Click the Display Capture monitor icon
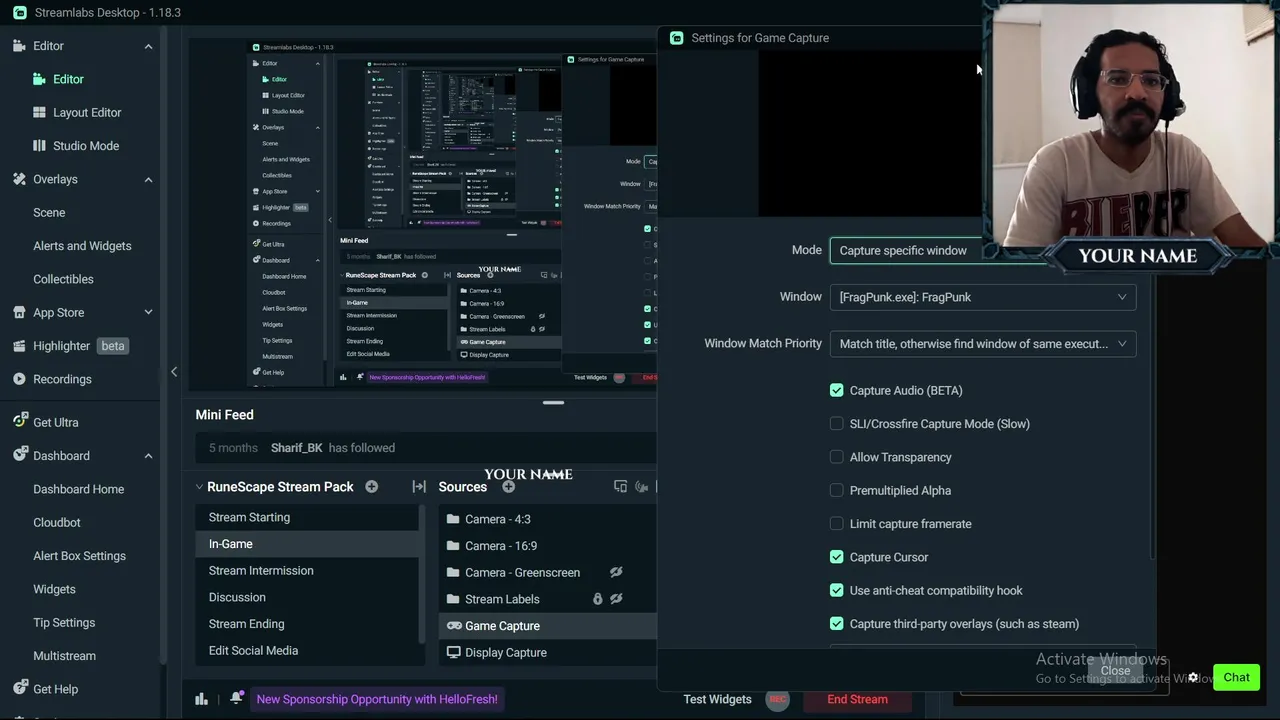This screenshot has width=1280, height=720. pyautogui.click(x=454, y=652)
